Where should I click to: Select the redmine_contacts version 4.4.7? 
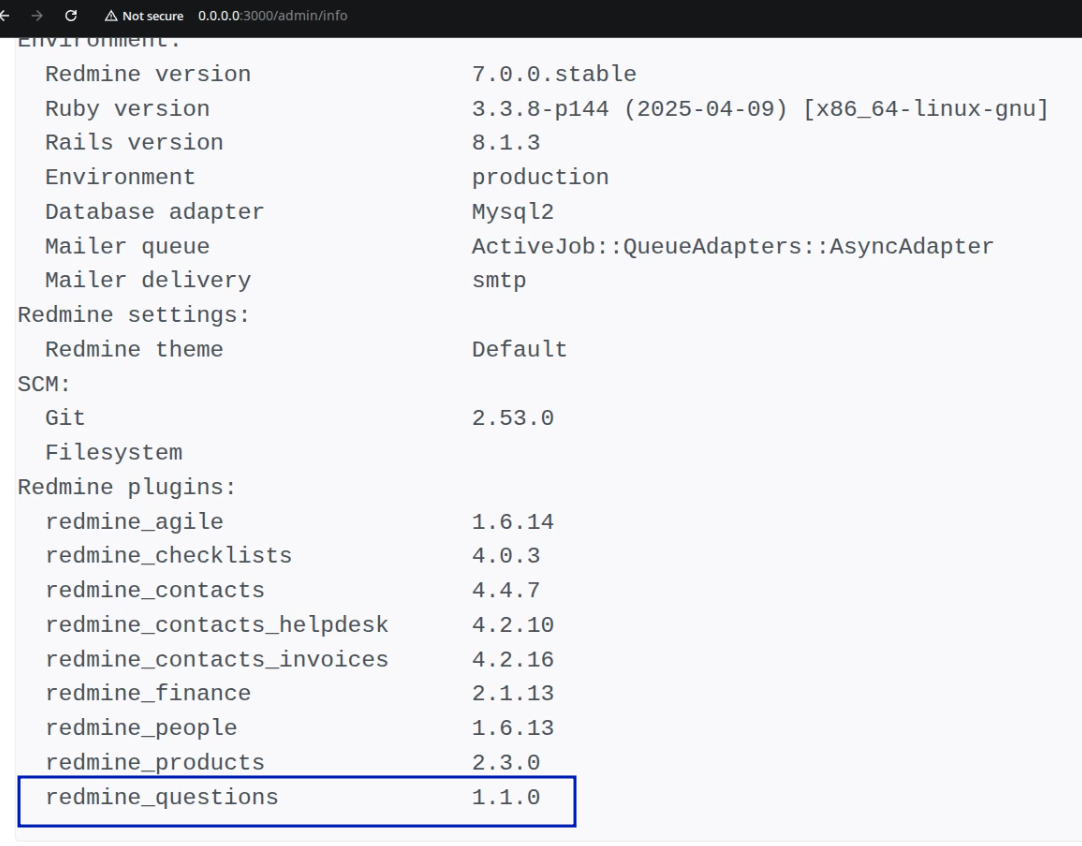click(x=506, y=590)
